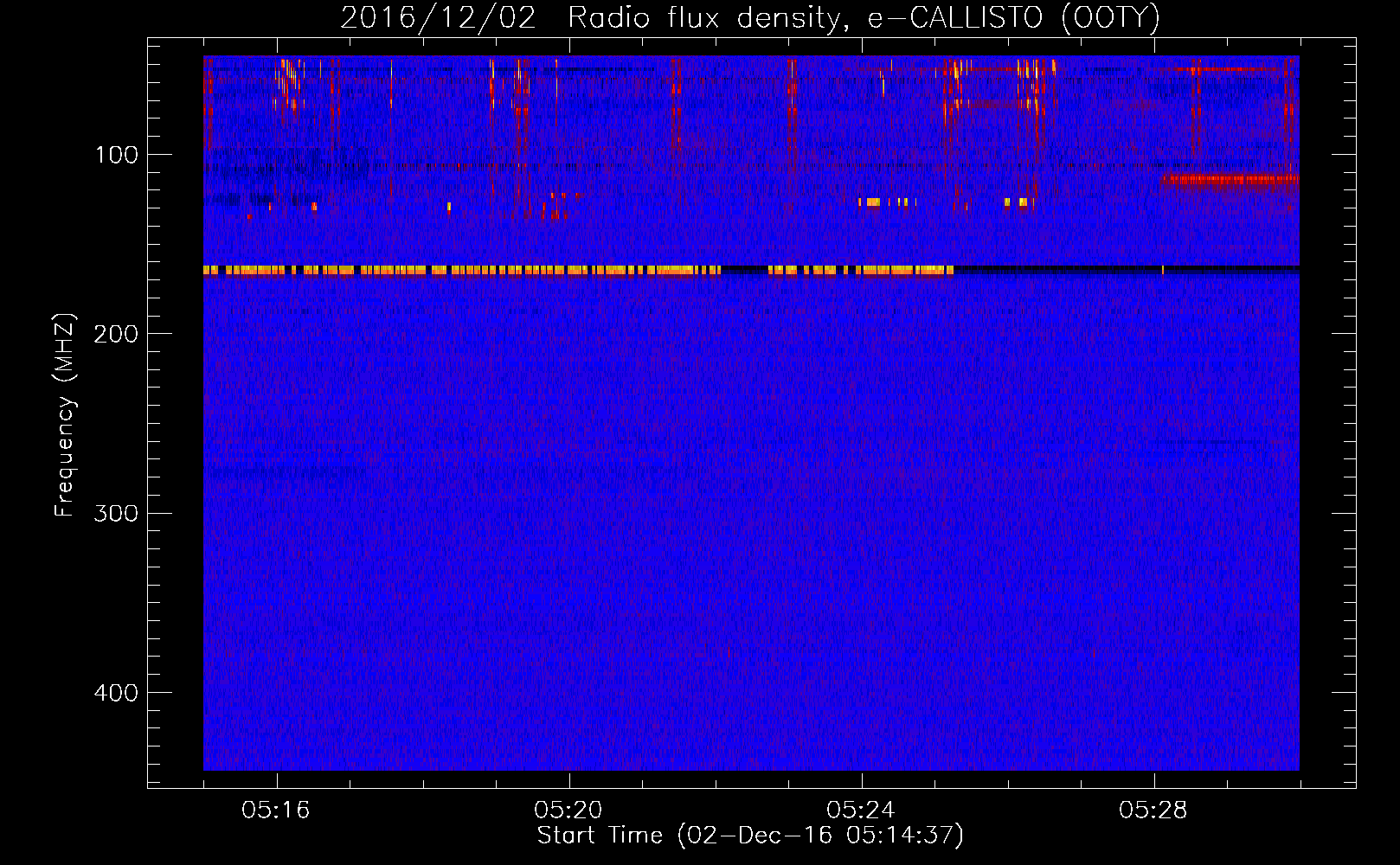Click the 200 frequency tick label
The image size is (1400, 865).
(x=116, y=334)
